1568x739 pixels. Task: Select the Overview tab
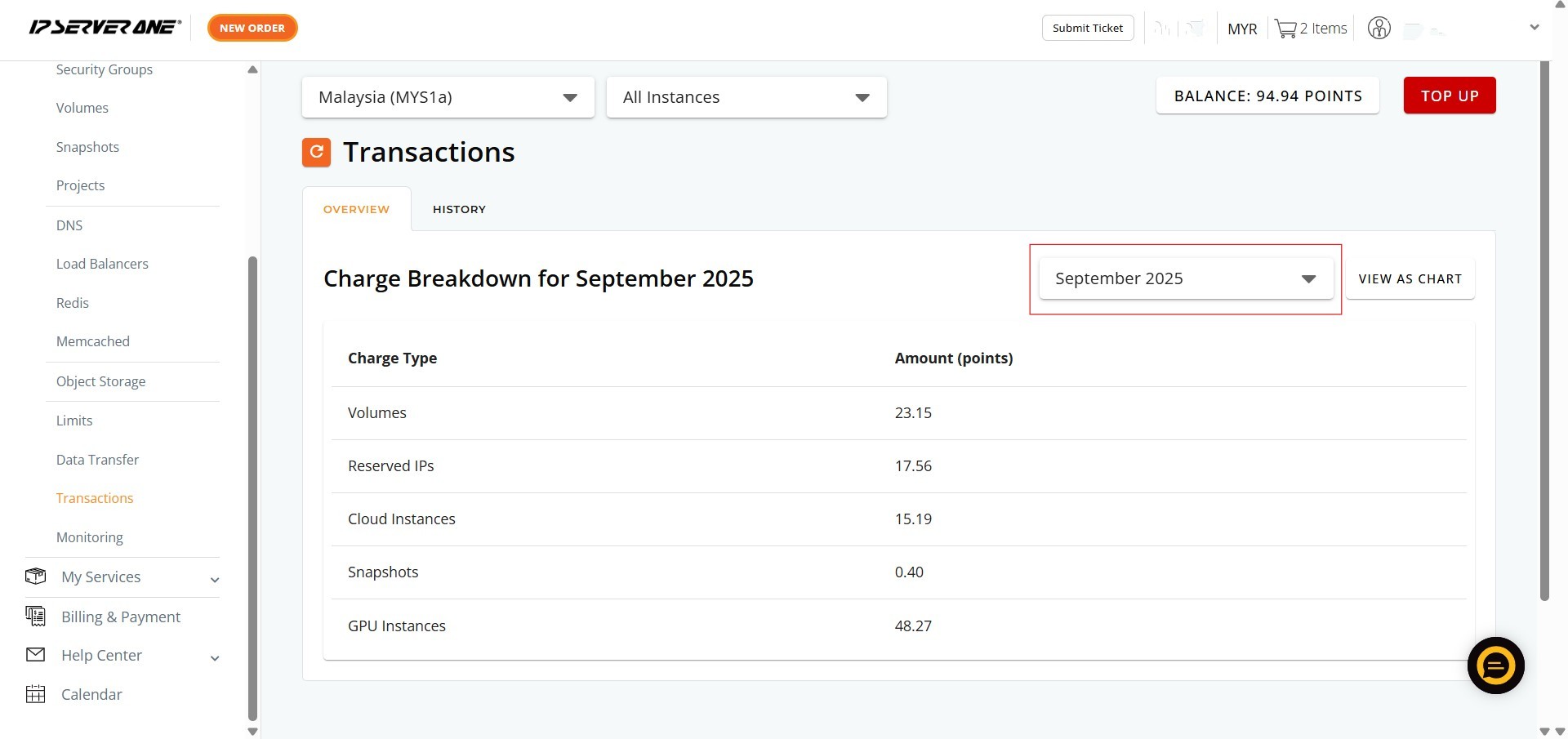click(356, 209)
